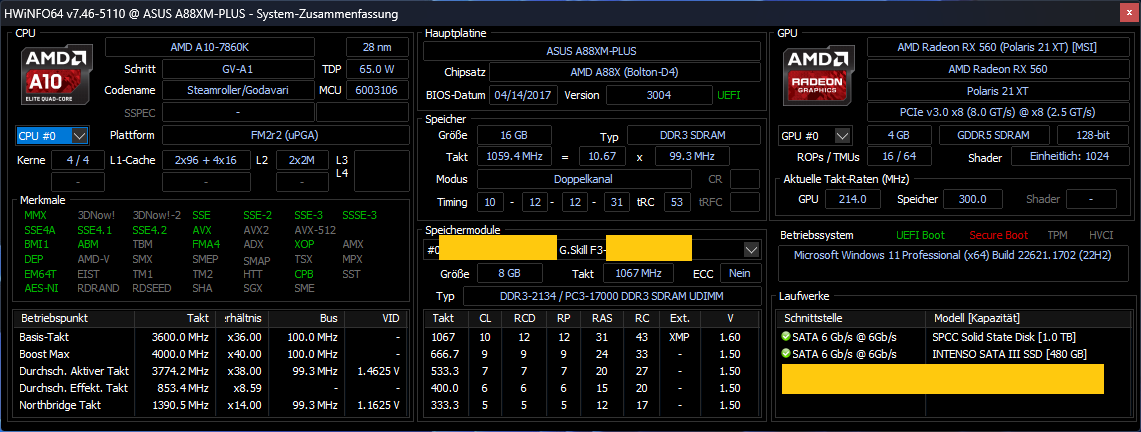
Task: Click the tRC value 53
Action: pos(677,201)
